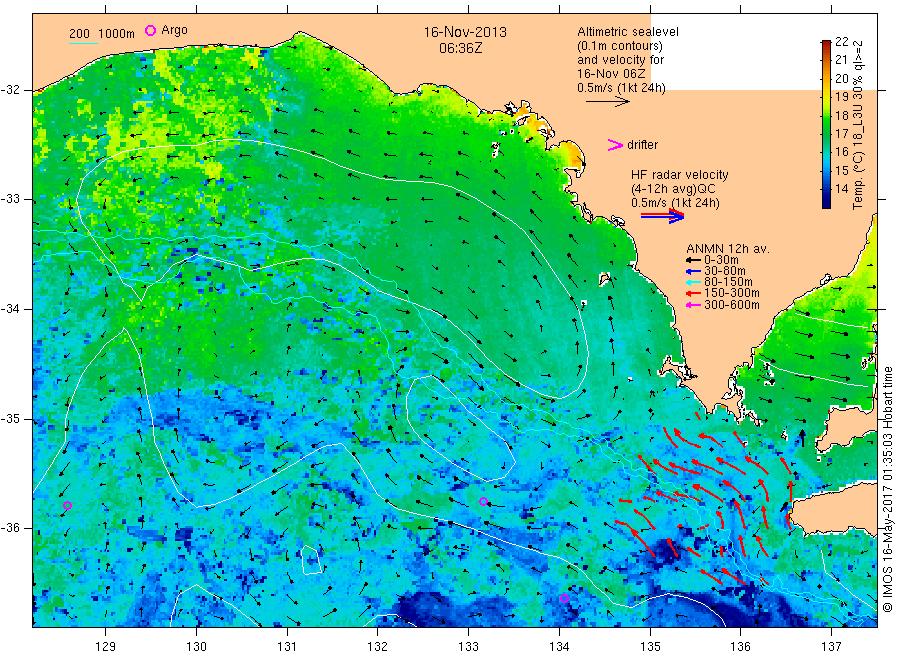Click the '300-600m' depth label

[732, 305]
